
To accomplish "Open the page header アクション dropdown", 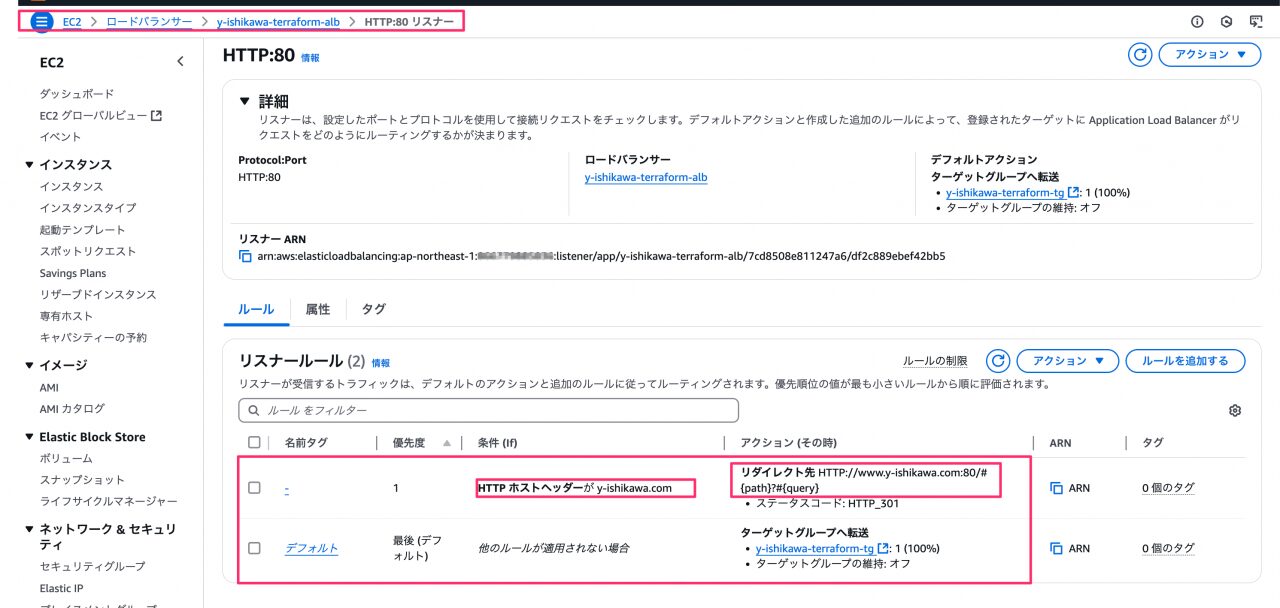I will [1209, 55].
